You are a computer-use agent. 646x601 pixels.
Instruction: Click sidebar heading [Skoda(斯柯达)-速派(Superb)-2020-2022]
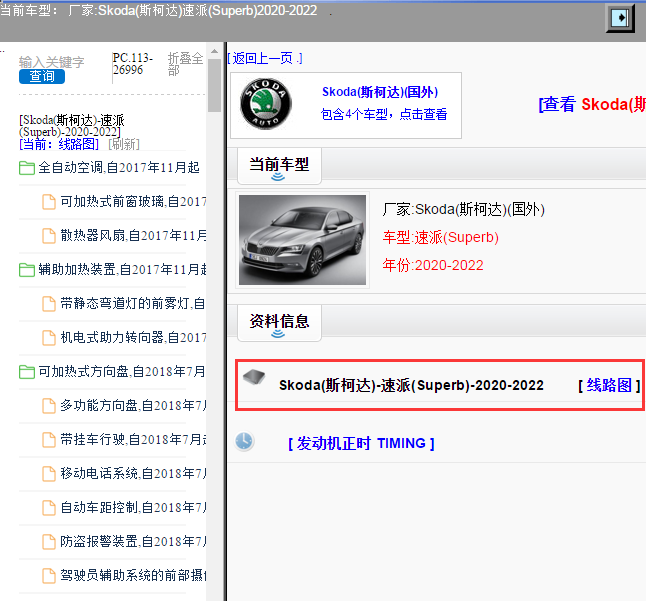72,126
